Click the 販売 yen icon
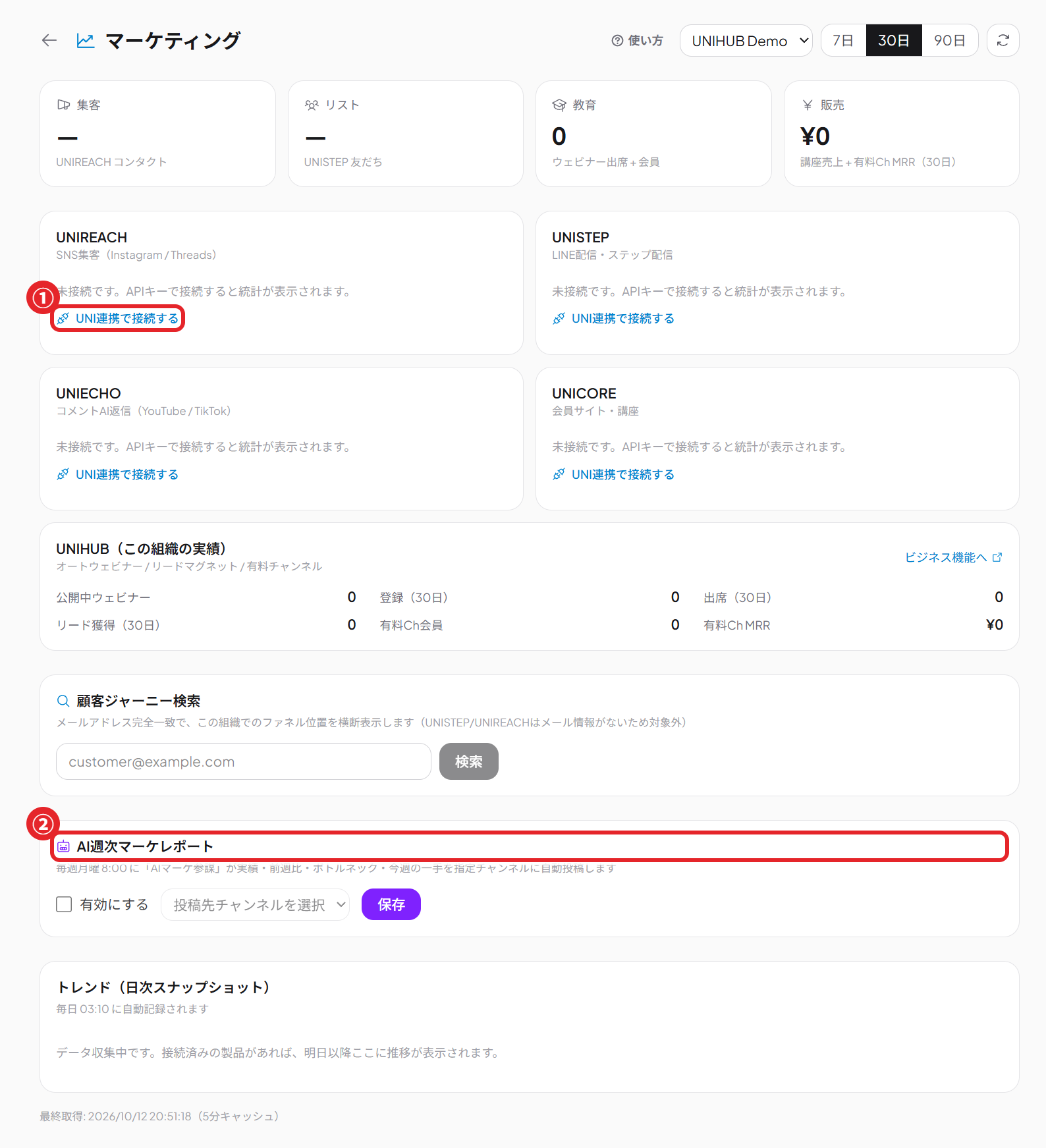This screenshot has height=1148, width=1046. tap(808, 105)
